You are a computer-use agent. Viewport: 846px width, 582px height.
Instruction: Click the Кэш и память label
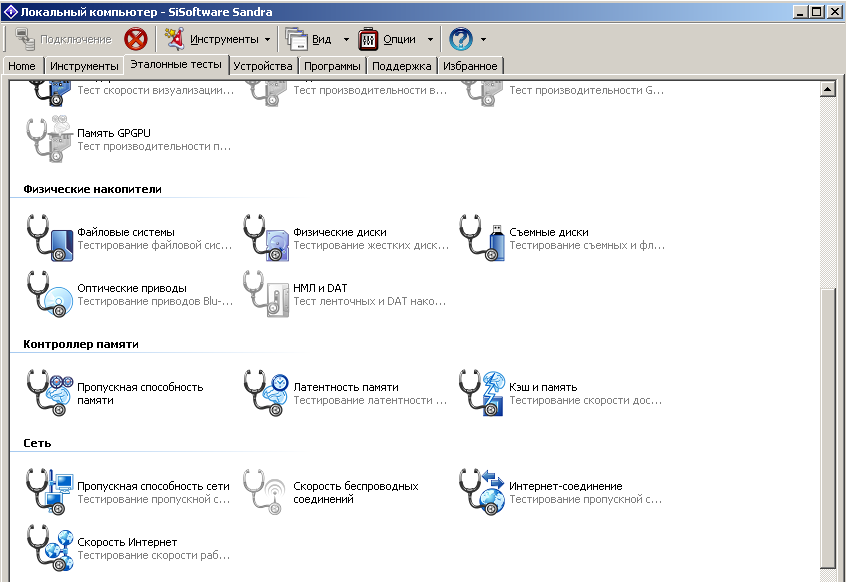point(543,387)
